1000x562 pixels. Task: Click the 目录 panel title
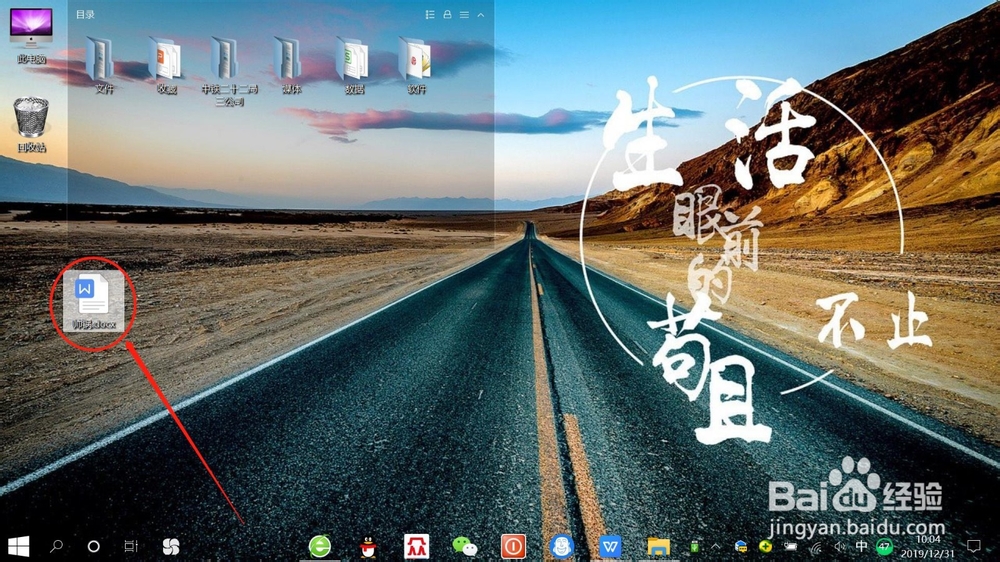(x=85, y=14)
